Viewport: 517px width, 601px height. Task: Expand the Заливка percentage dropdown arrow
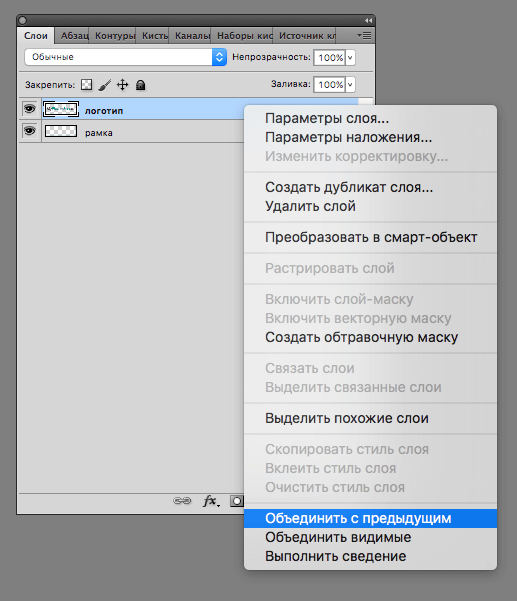coord(350,84)
